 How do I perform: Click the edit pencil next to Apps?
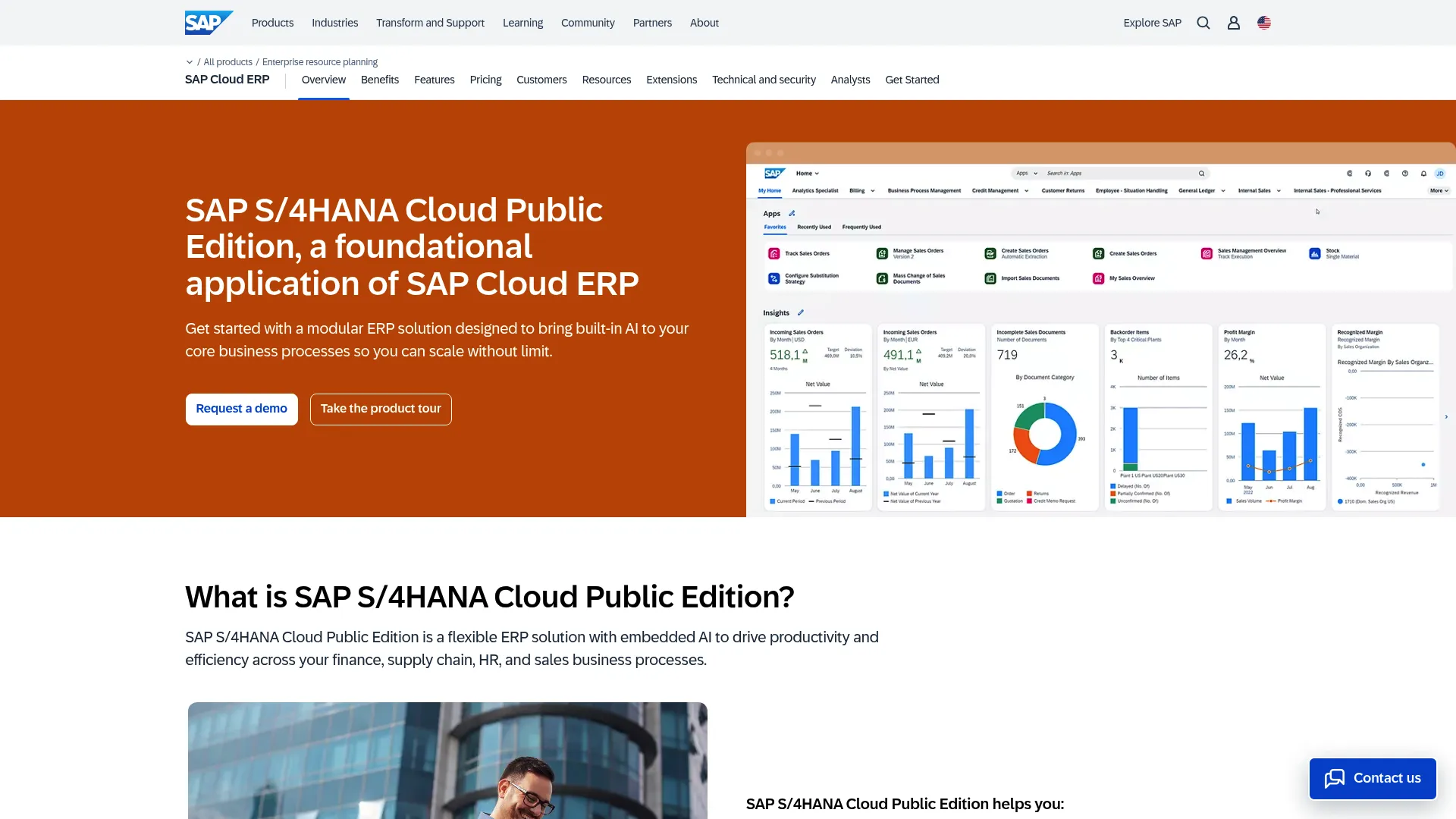tap(792, 214)
